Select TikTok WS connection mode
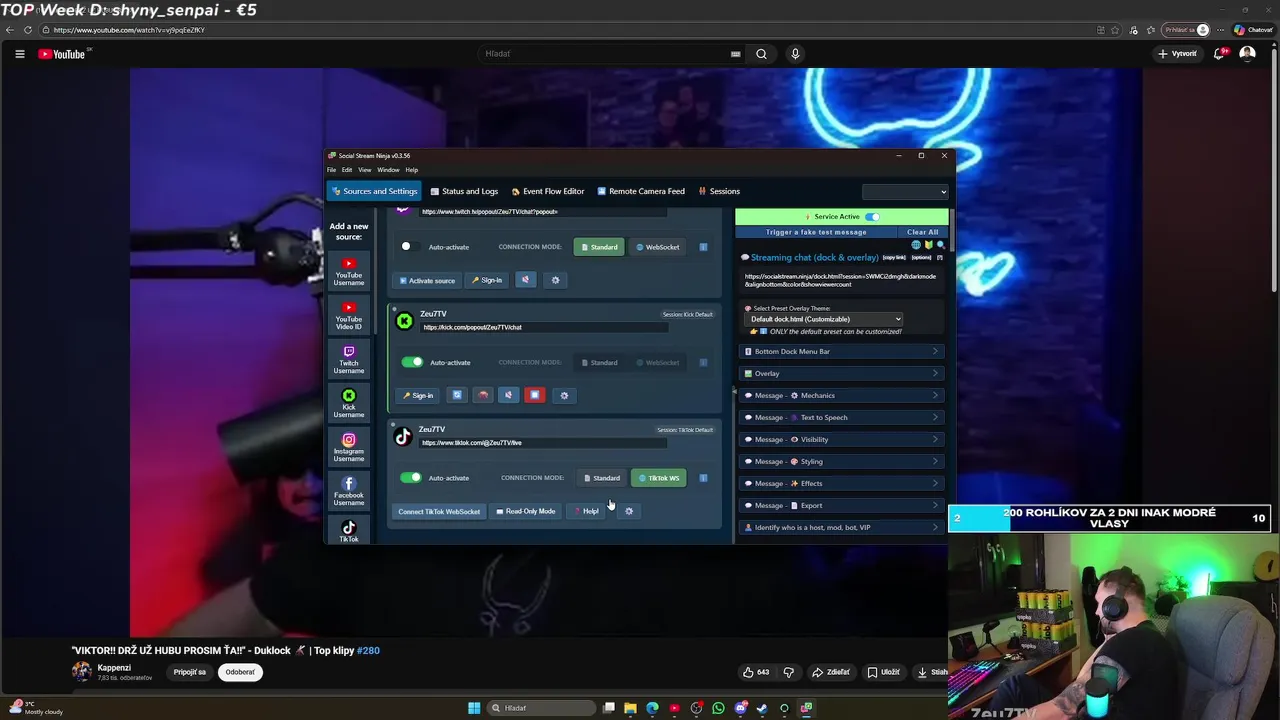The height and width of the screenshot is (720, 1280). (x=659, y=478)
